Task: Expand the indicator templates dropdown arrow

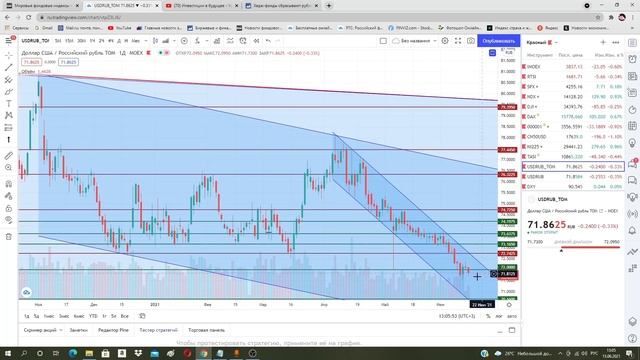Action: pyautogui.click(x=207, y=41)
